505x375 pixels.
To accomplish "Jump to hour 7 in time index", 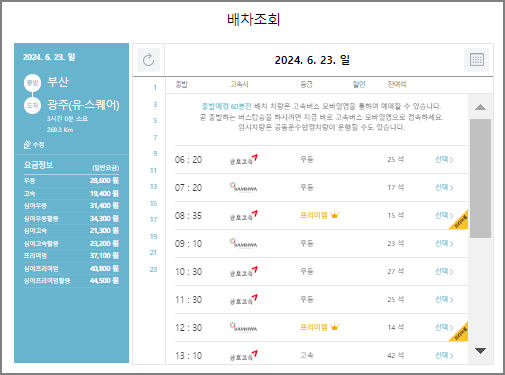I will click(155, 137).
